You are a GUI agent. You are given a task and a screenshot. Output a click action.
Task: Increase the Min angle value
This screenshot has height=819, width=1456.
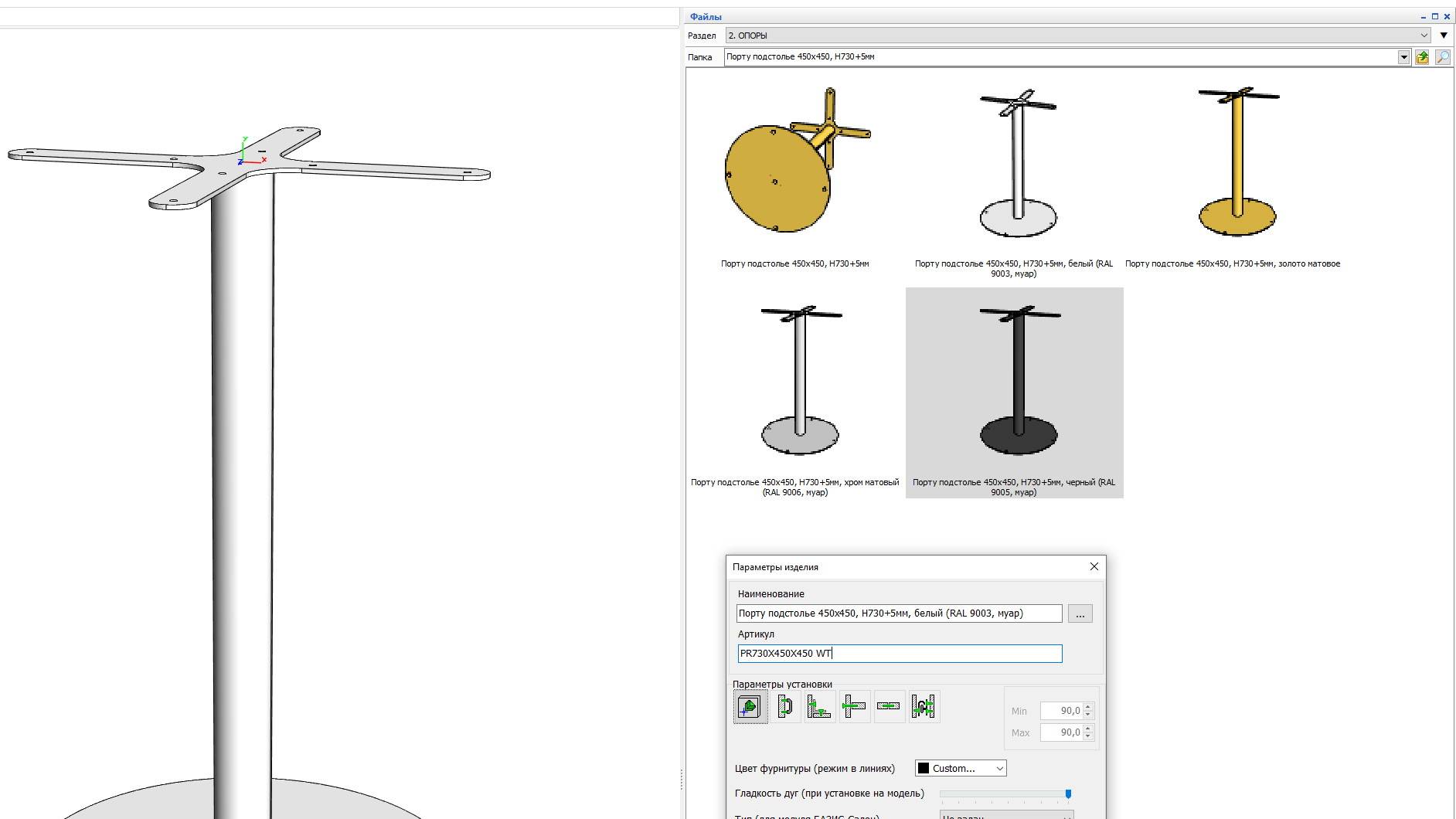pos(1088,707)
